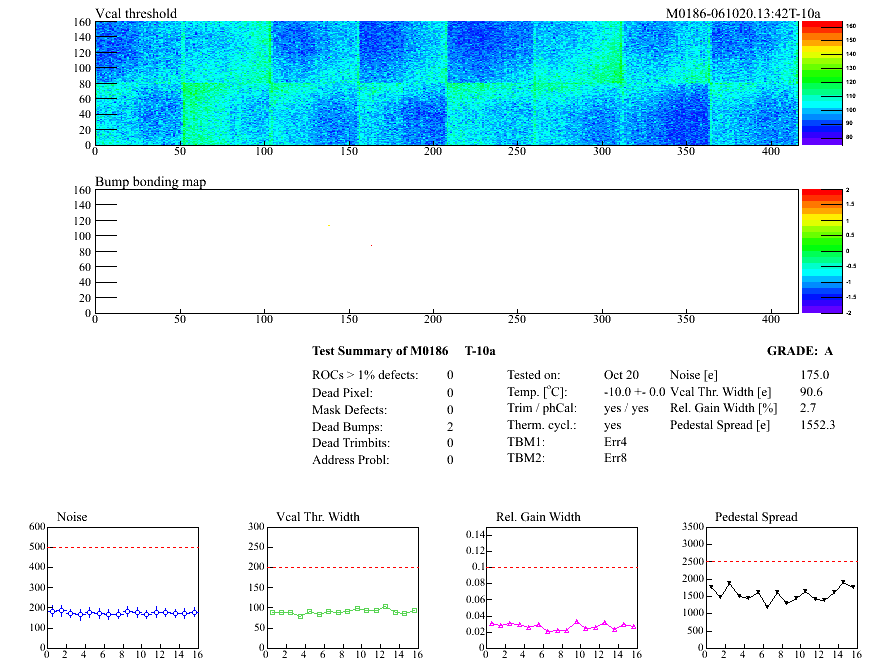Click the ROCs > 1% defects label
The width and height of the screenshot is (896, 672).
click(x=365, y=375)
